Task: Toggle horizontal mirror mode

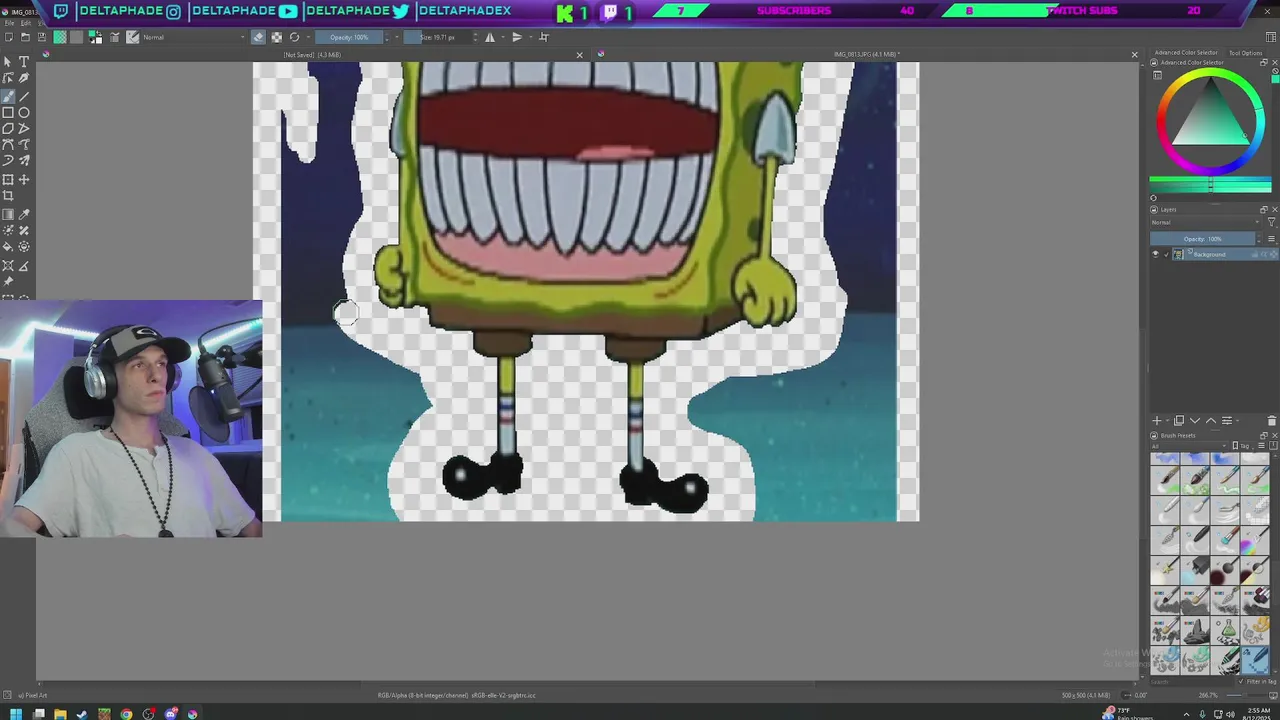Action: [490, 37]
